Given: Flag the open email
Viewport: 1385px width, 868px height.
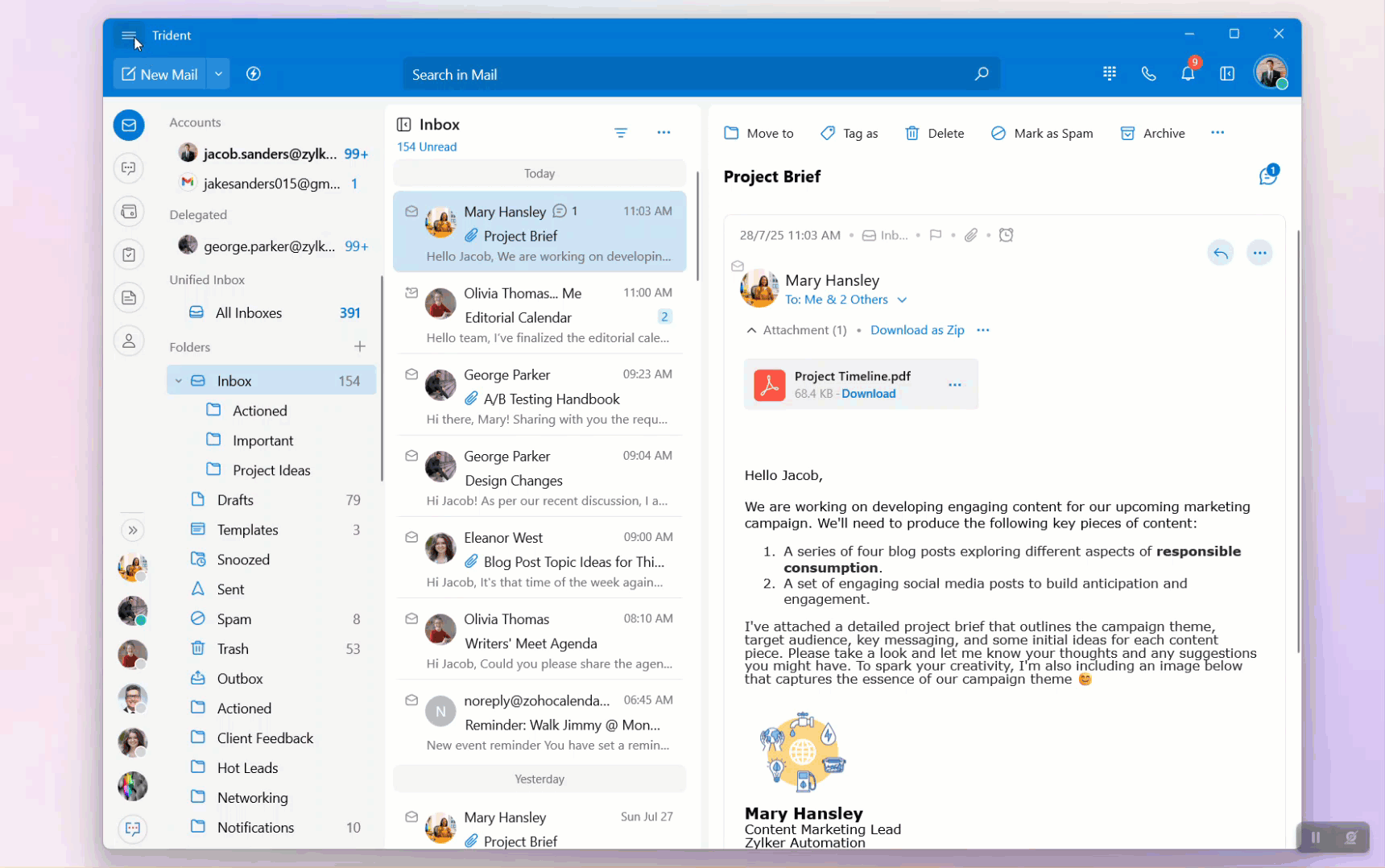Looking at the screenshot, I should pos(935,235).
